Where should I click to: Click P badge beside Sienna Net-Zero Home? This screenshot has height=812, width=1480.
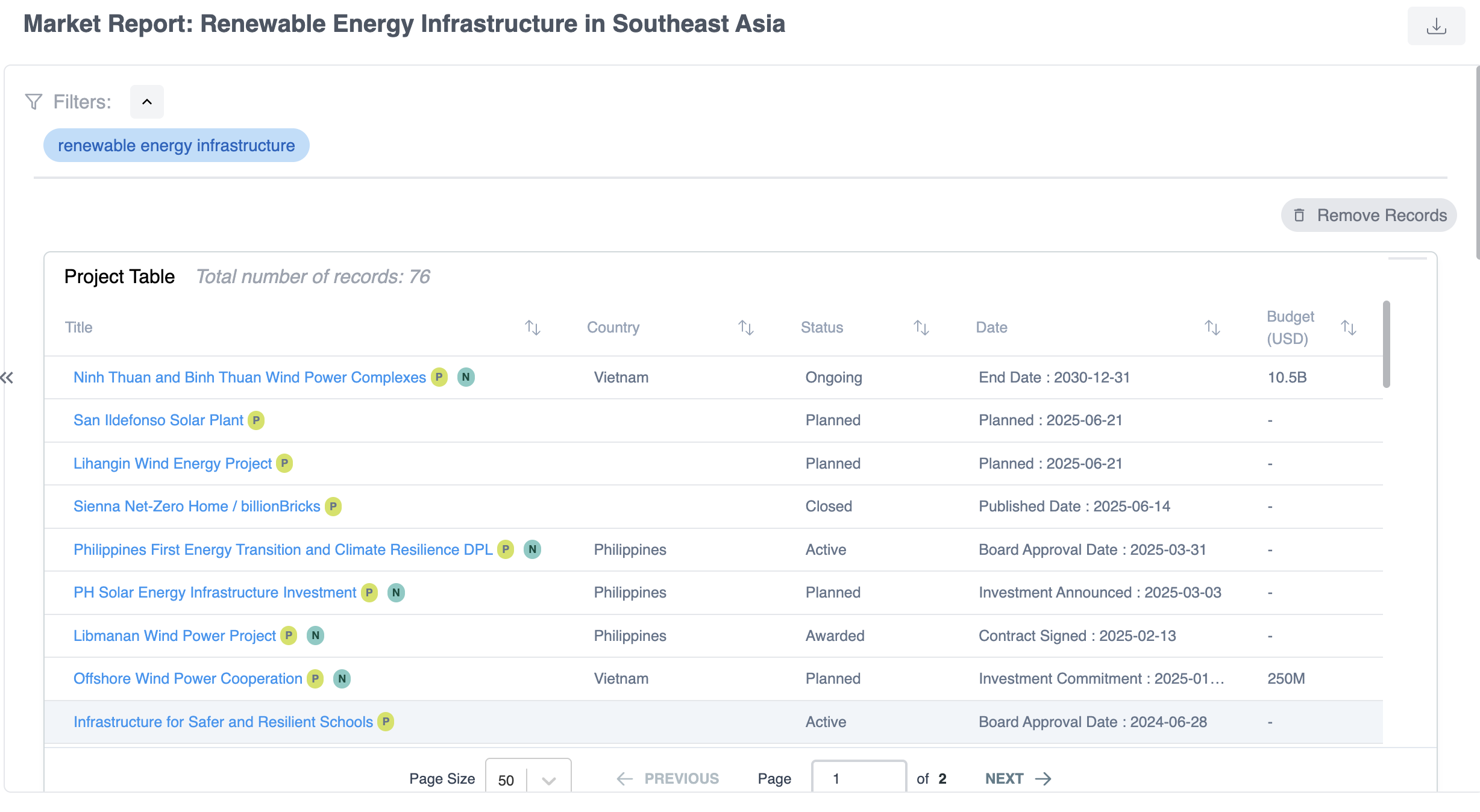coord(333,506)
